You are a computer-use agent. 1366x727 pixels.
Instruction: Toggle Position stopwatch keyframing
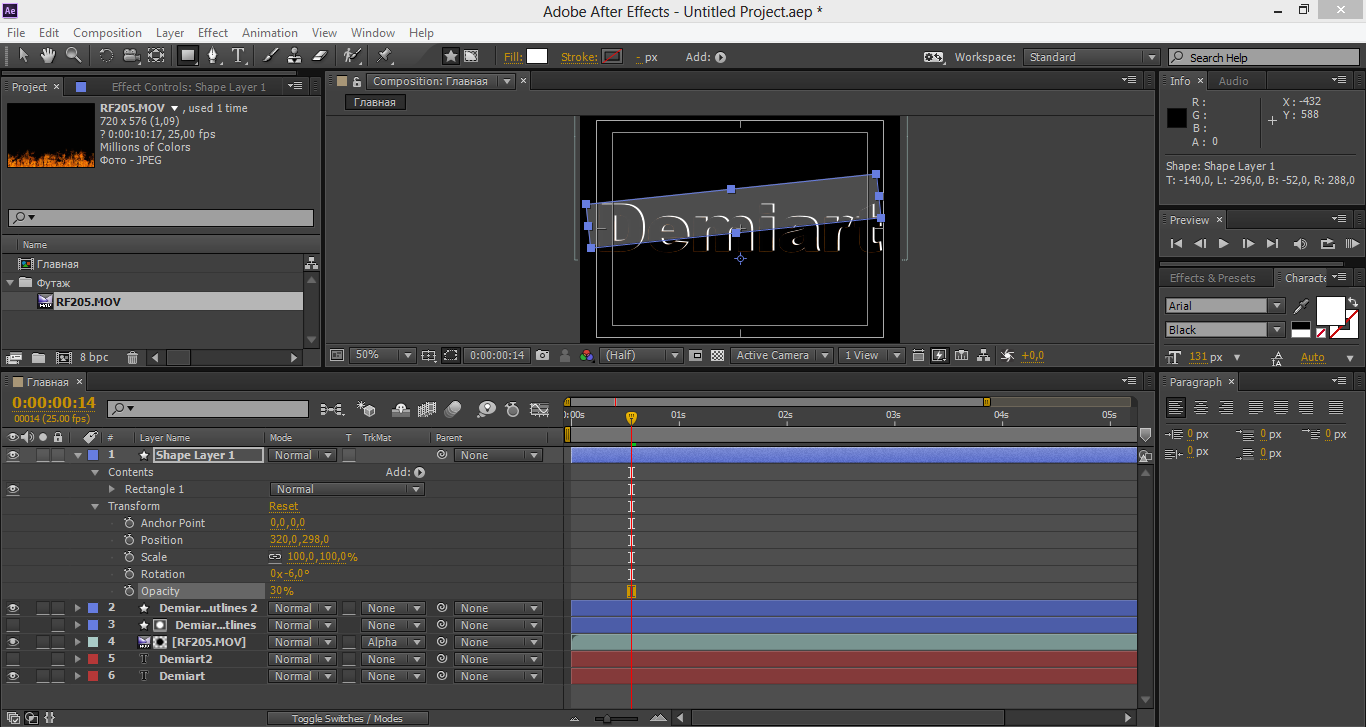[129, 540]
